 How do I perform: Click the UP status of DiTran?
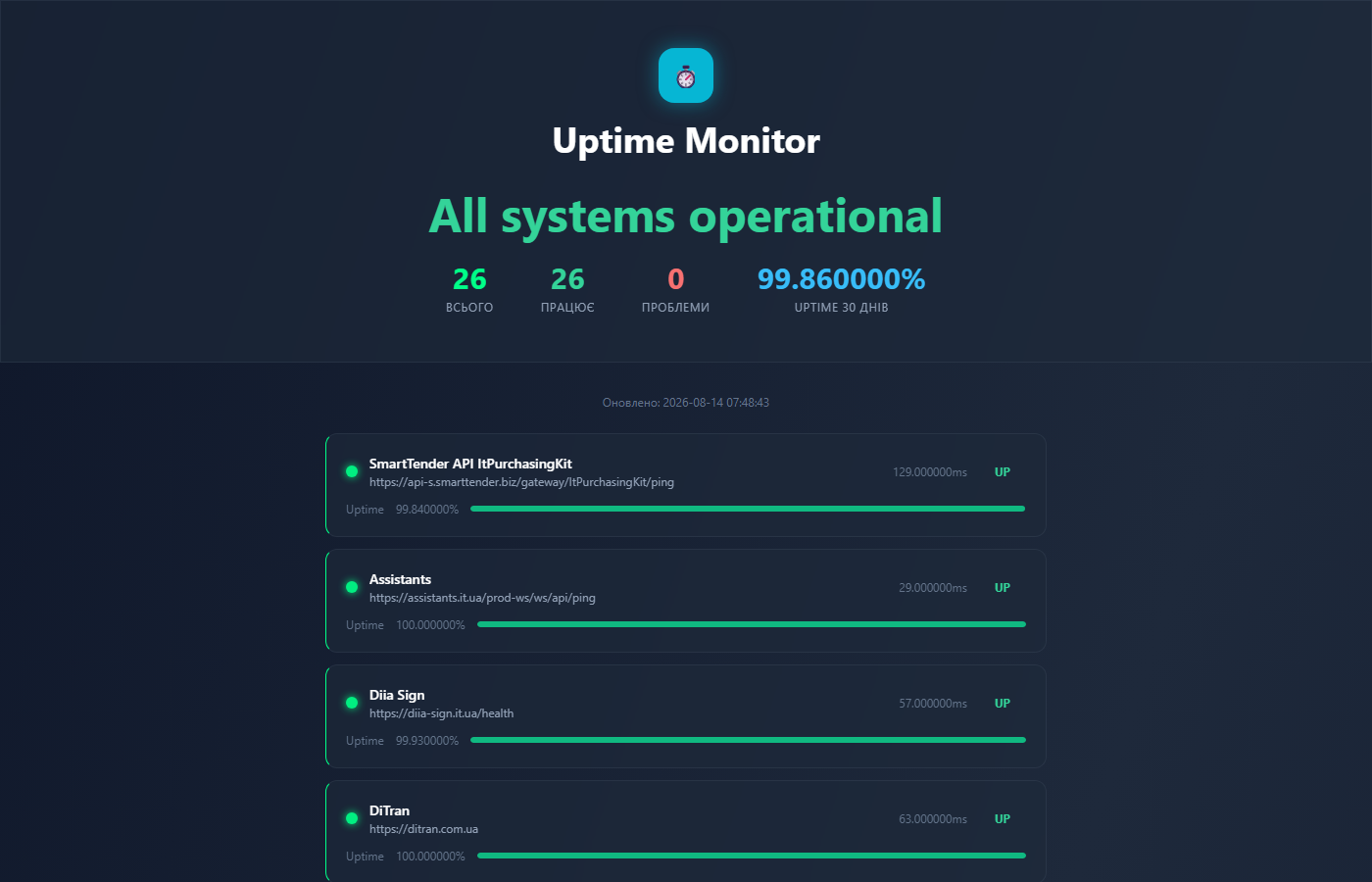(1003, 819)
